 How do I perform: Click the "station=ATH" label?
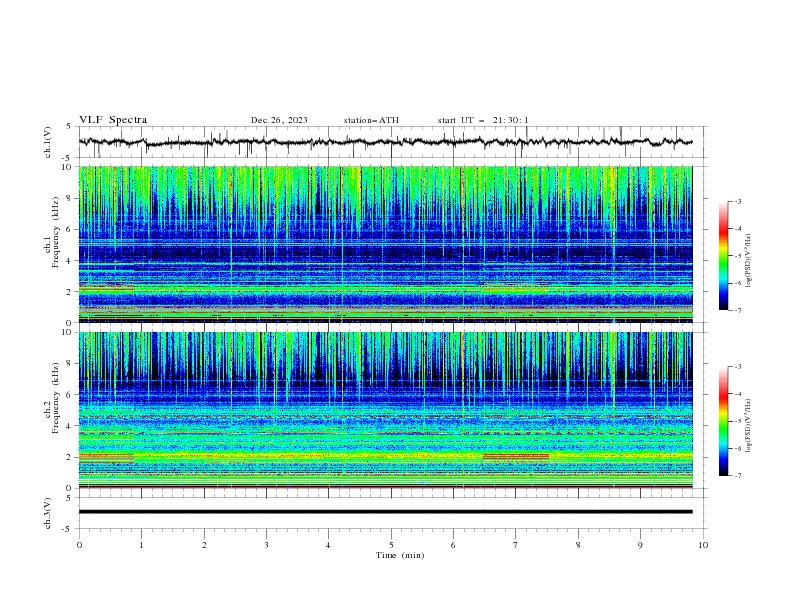click(371, 120)
